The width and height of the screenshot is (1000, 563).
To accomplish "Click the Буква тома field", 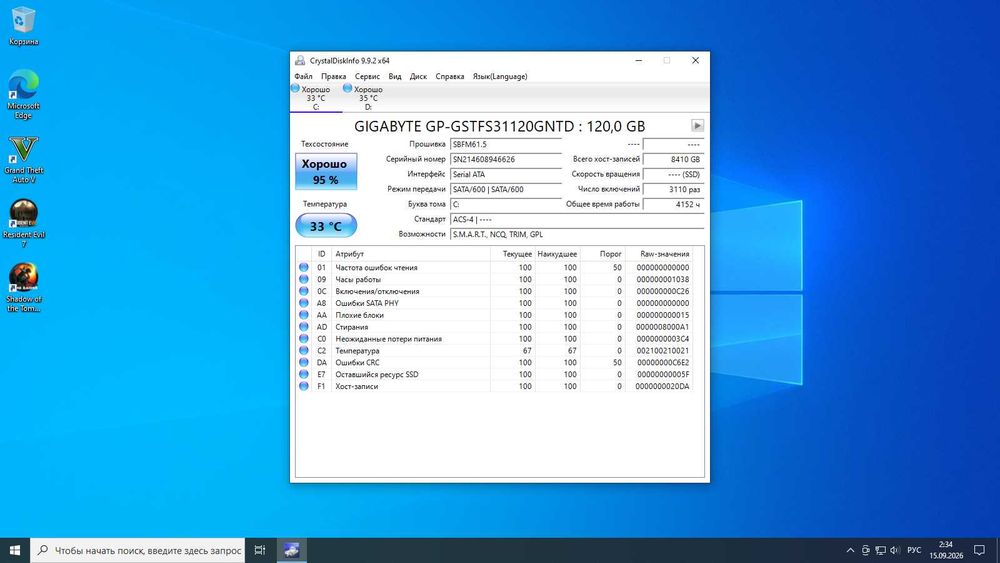I will point(505,204).
